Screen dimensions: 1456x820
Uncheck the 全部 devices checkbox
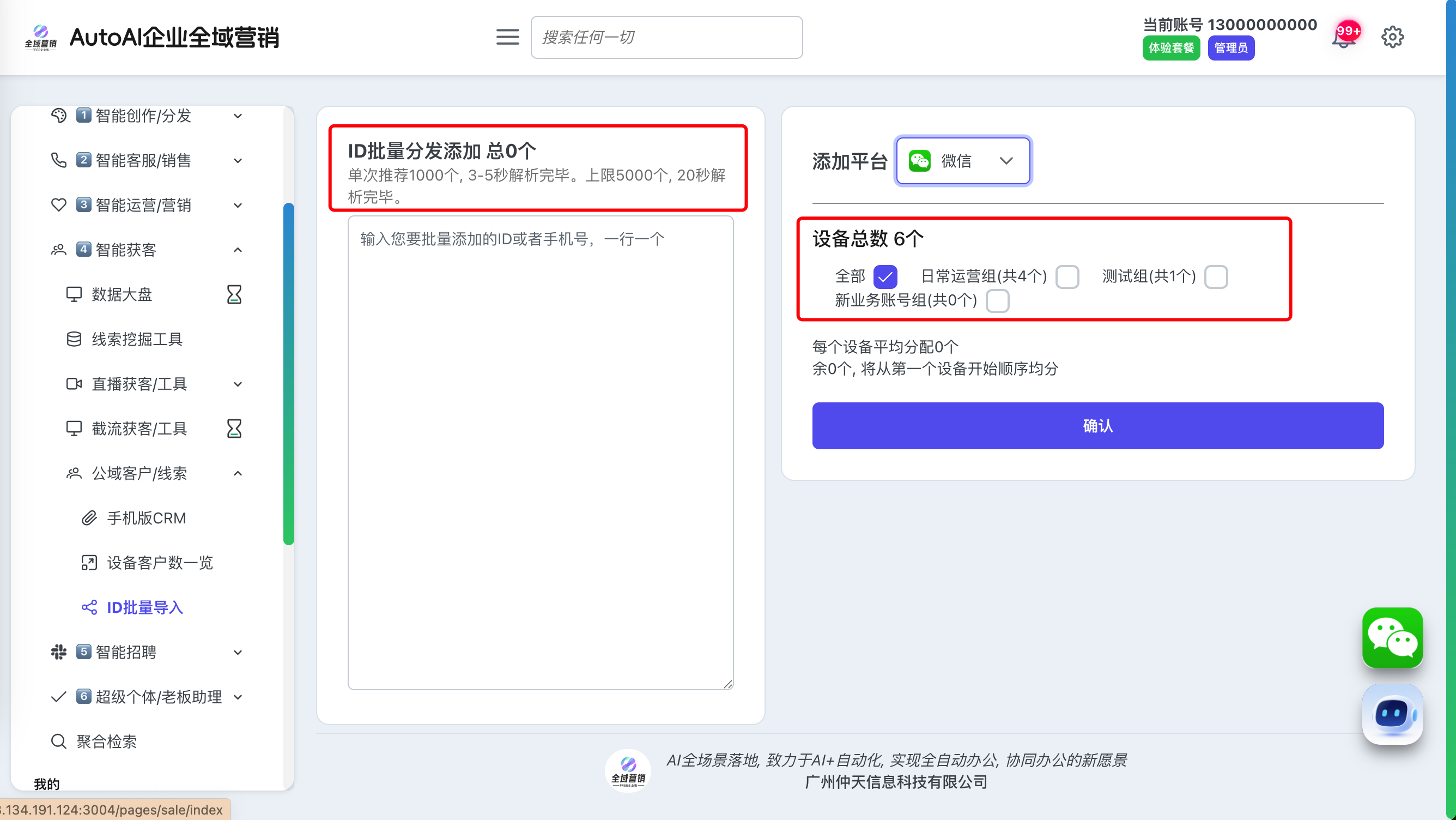[884, 276]
